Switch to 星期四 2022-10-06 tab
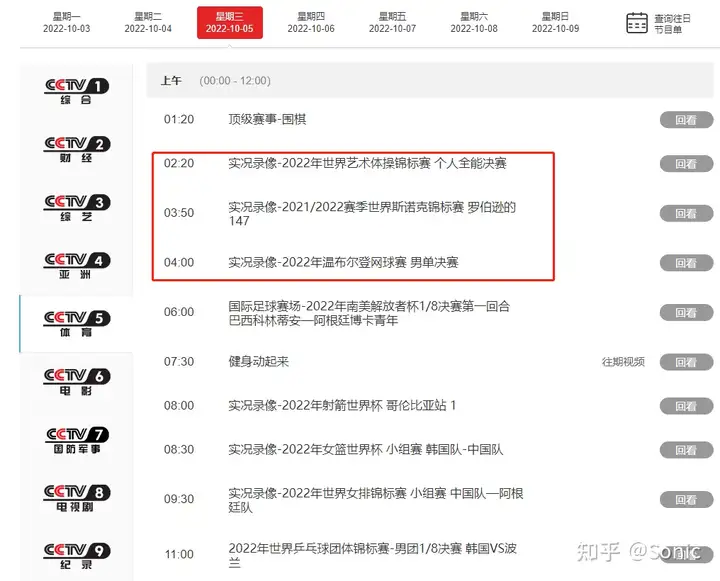 [x=311, y=23]
